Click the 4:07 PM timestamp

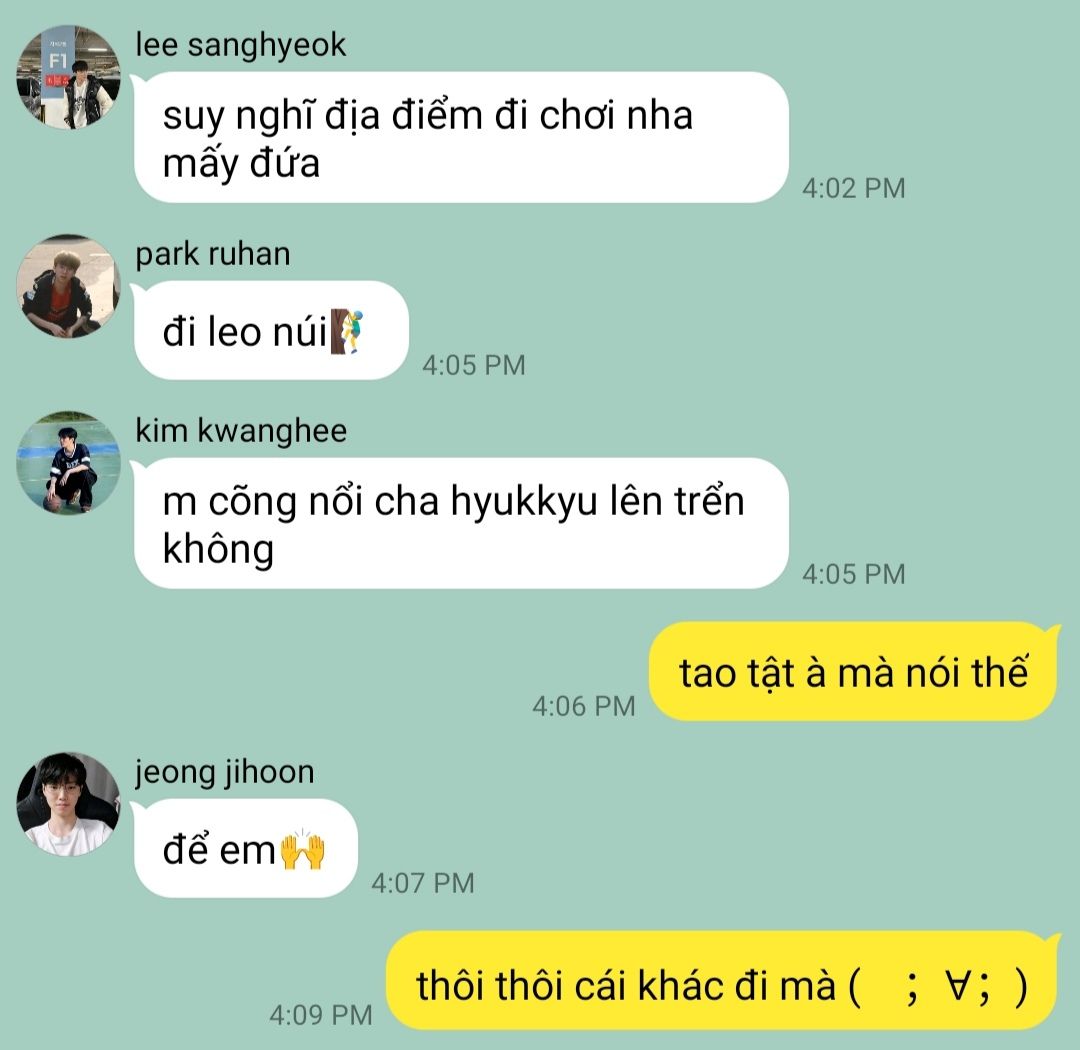coord(422,883)
